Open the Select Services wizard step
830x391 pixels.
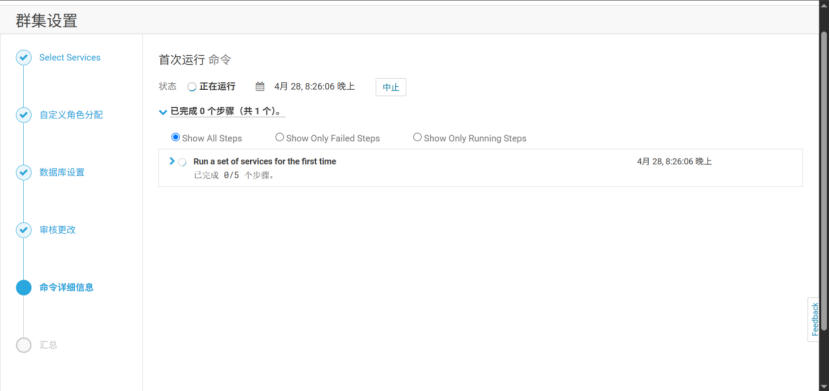70,58
